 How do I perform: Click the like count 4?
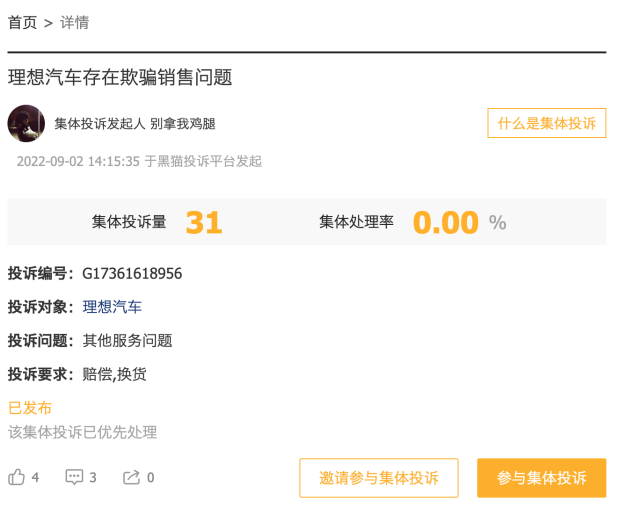tap(36, 478)
